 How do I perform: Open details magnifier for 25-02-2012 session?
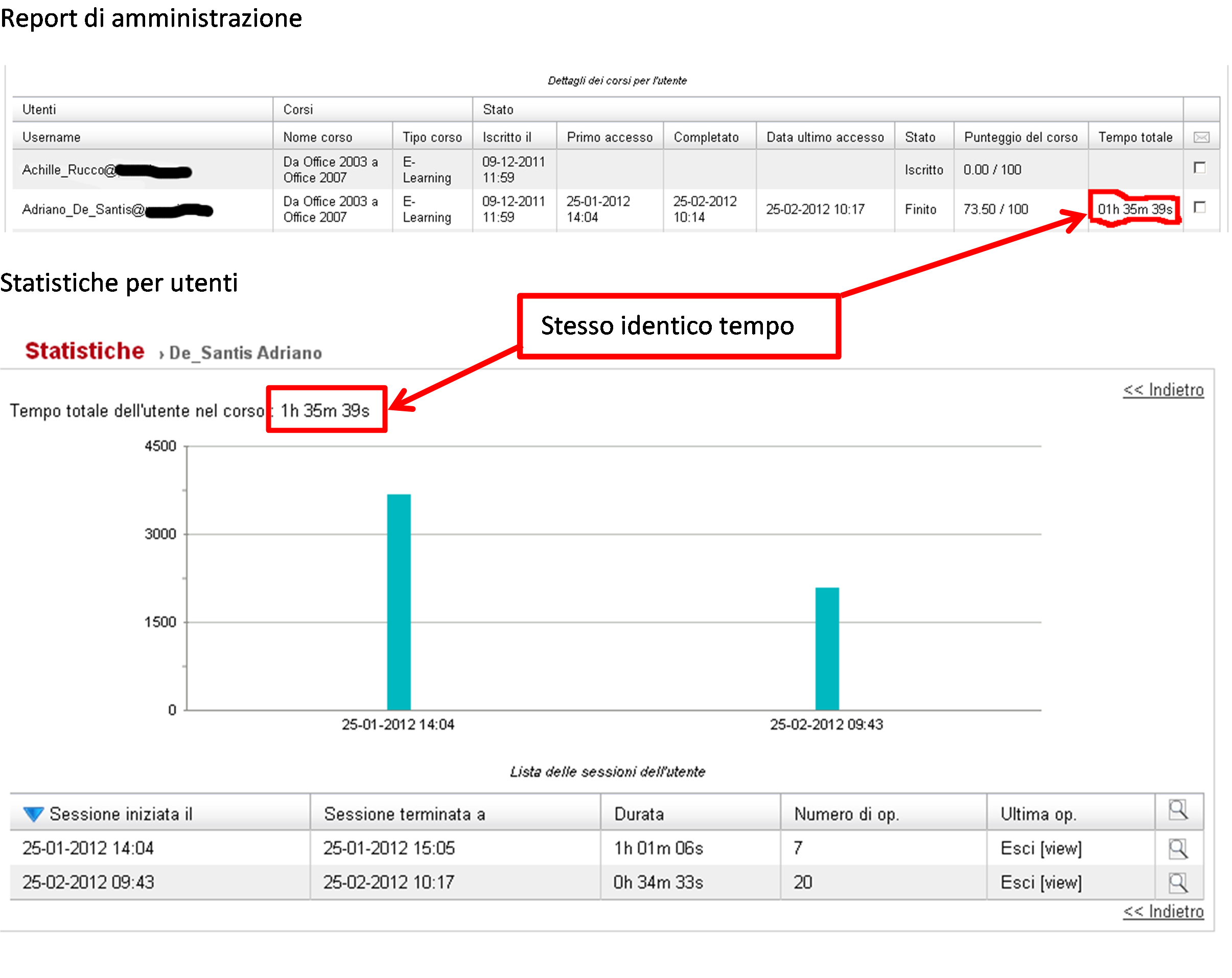pos(1178,883)
